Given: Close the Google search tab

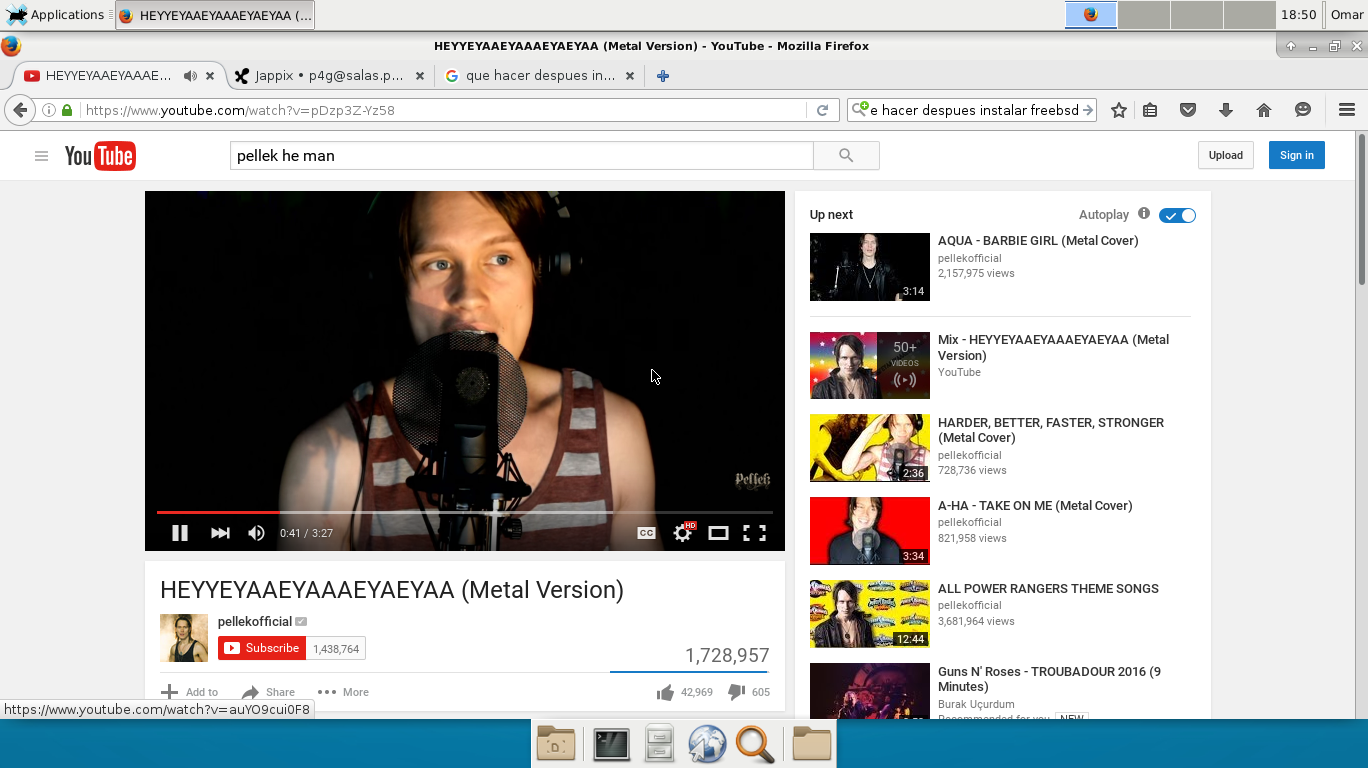Looking at the screenshot, I should 630,75.
